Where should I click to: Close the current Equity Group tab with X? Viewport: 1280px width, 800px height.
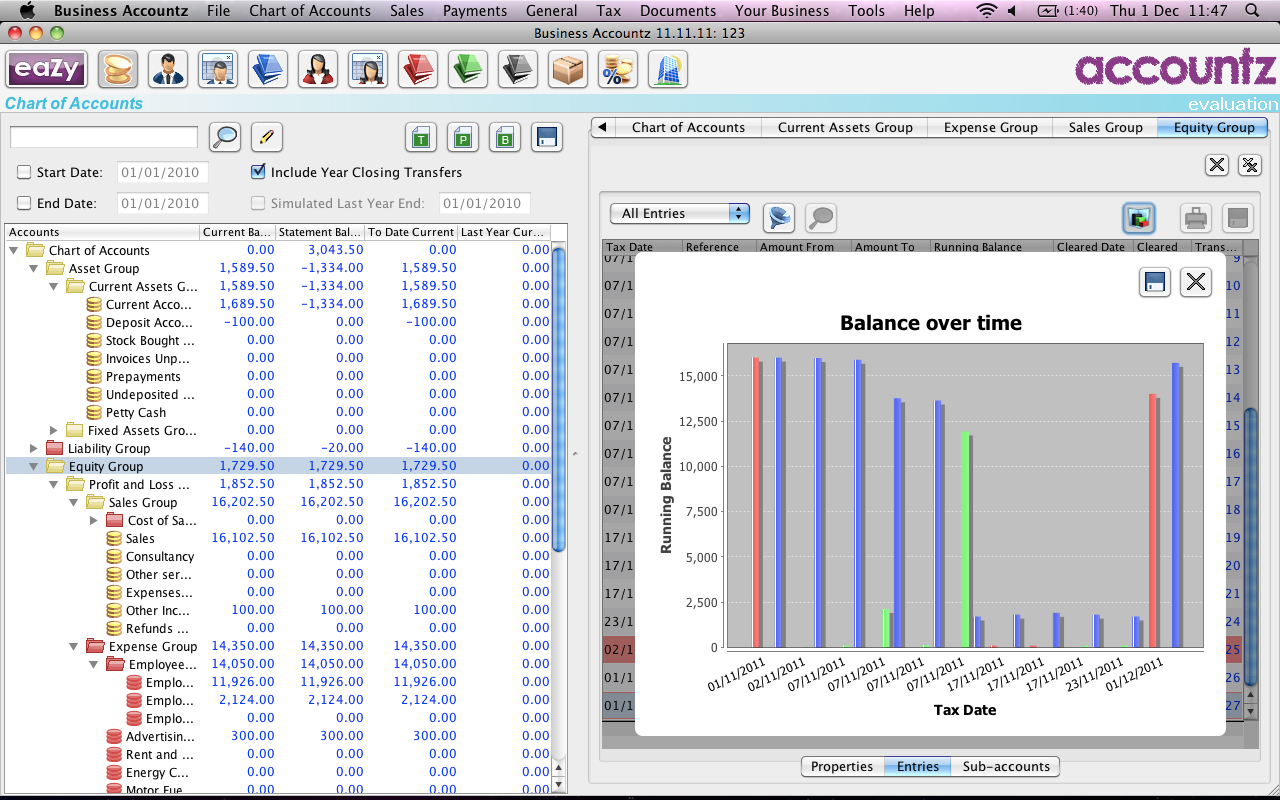pyautogui.click(x=1217, y=165)
